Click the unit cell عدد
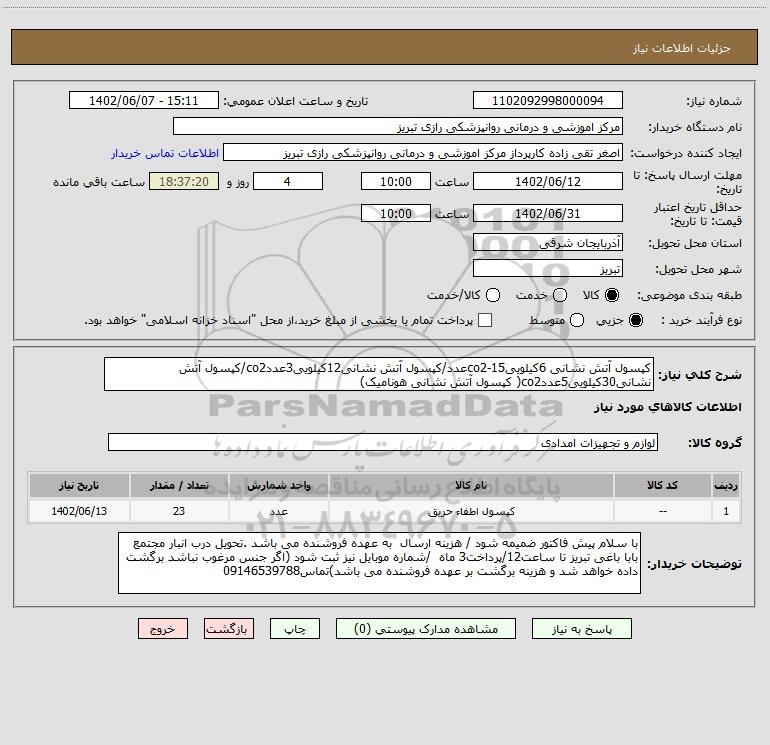770x745 pixels. click(x=278, y=511)
